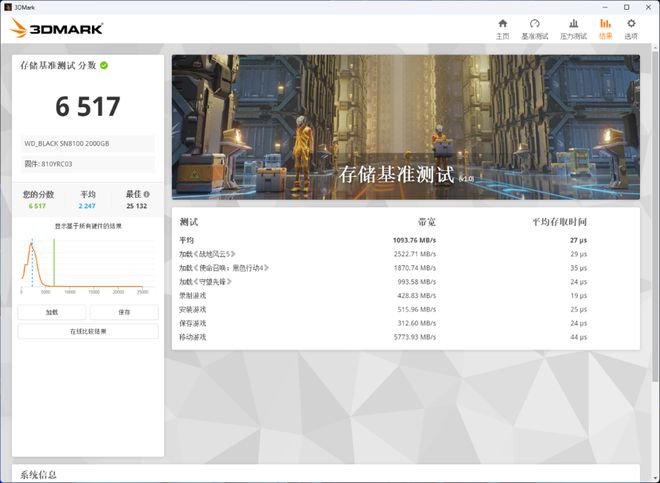Open the Home (主页) tab icon
The image size is (660, 483).
click(503, 24)
